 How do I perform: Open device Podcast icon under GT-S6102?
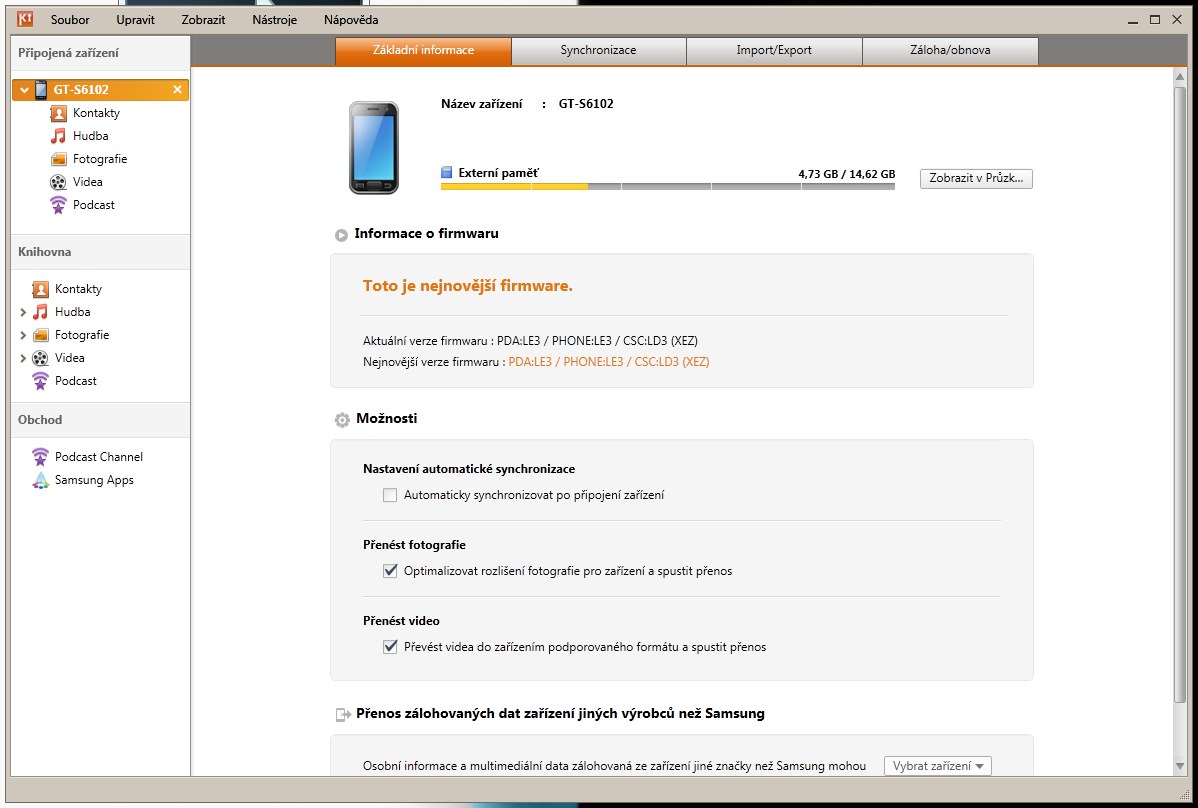(x=59, y=205)
